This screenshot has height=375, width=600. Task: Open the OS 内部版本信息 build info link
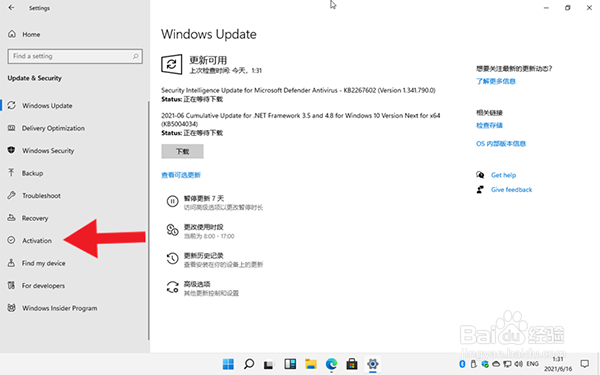click(x=501, y=144)
